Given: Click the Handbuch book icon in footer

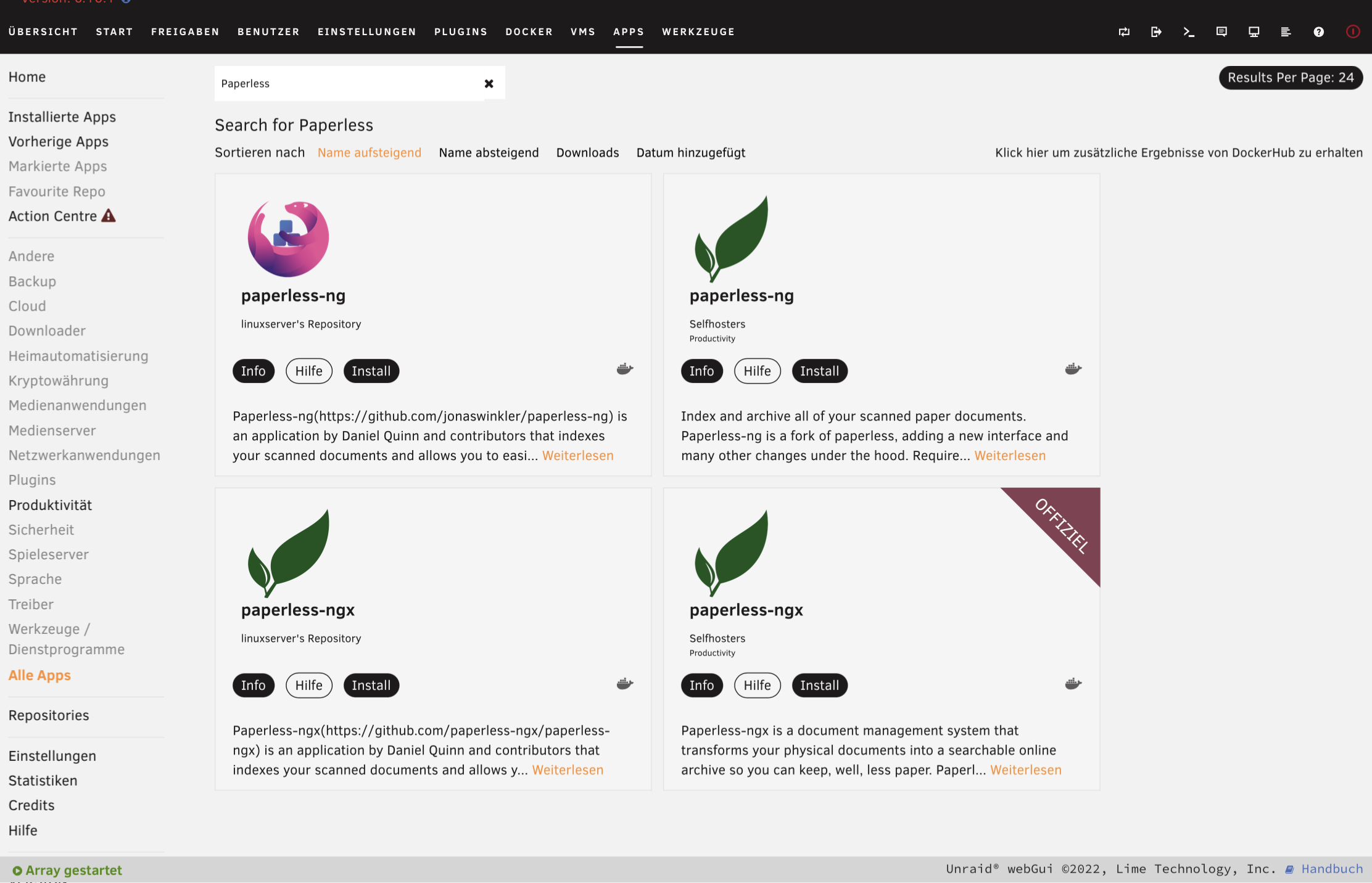Looking at the screenshot, I should tap(1289, 869).
